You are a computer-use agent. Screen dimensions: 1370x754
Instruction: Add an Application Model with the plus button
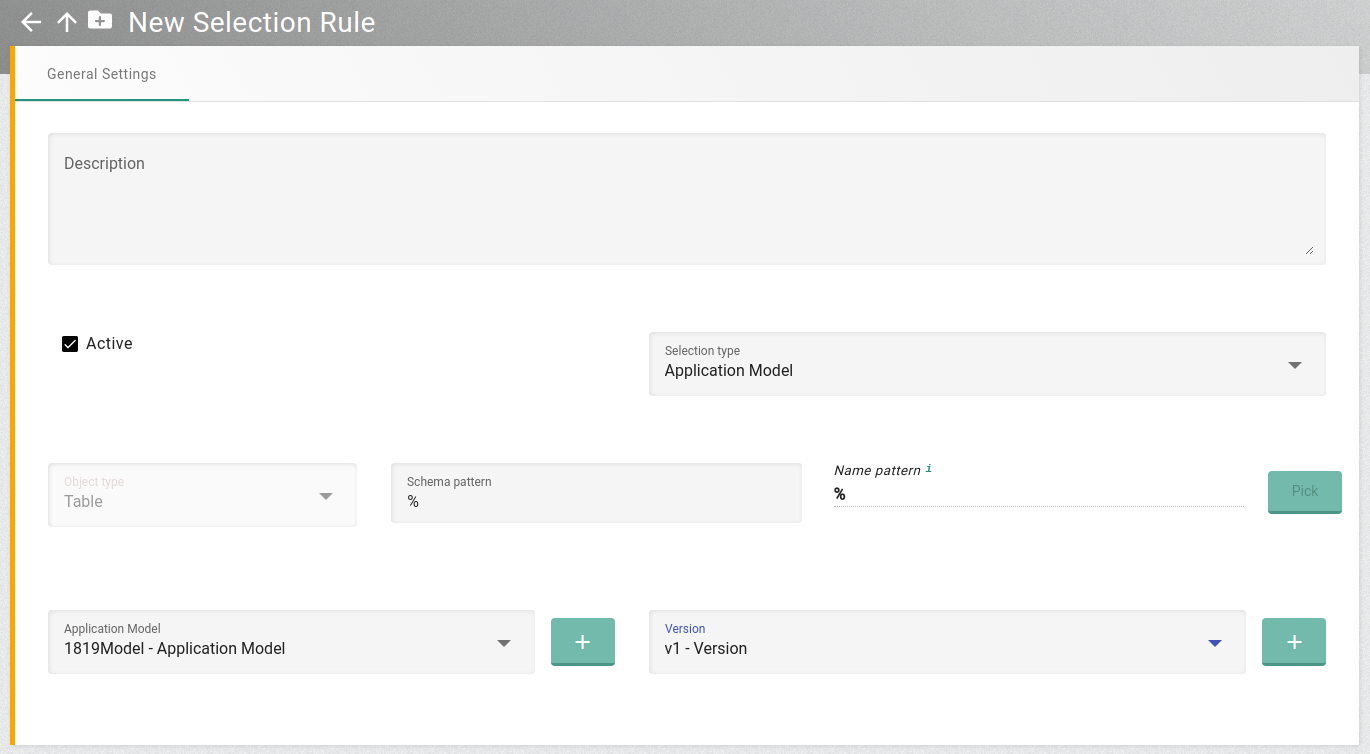click(583, 641)
